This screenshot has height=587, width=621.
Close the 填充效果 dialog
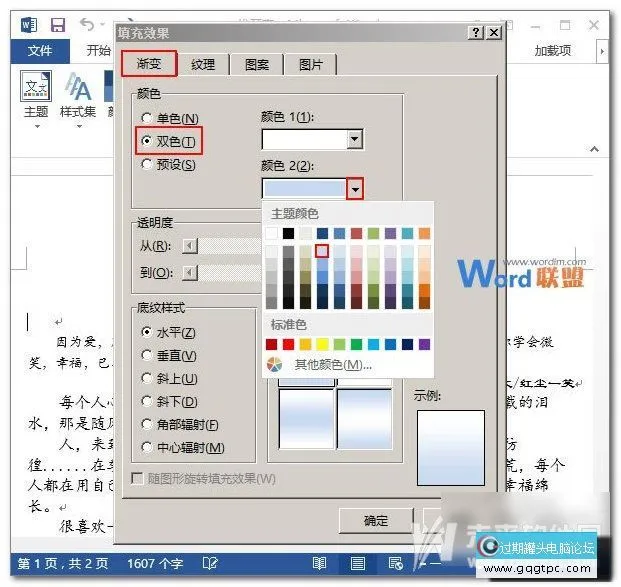[x=493, y=32]
